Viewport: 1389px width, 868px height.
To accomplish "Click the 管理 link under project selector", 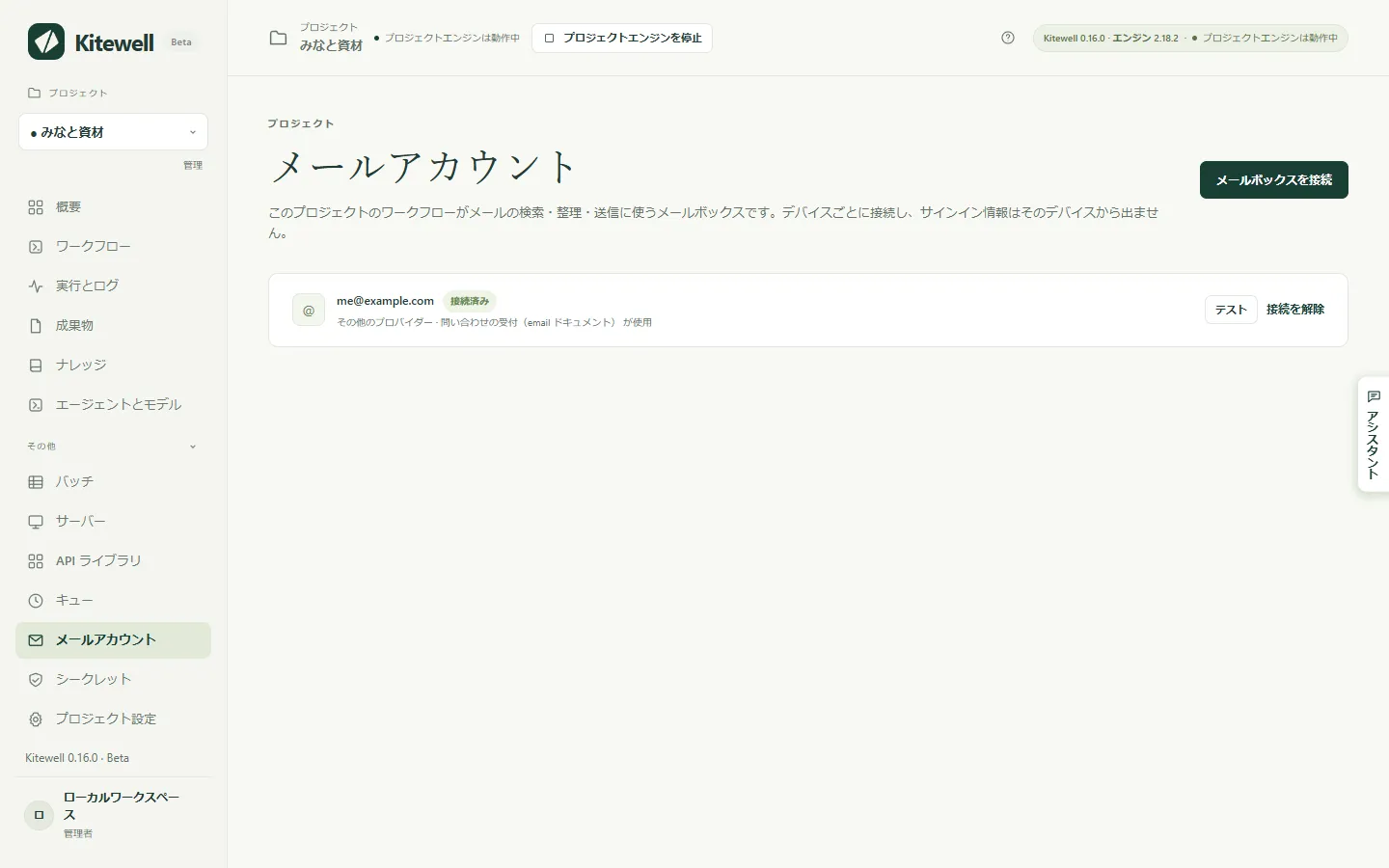I will pyautogui.click(x=193, y=165).
